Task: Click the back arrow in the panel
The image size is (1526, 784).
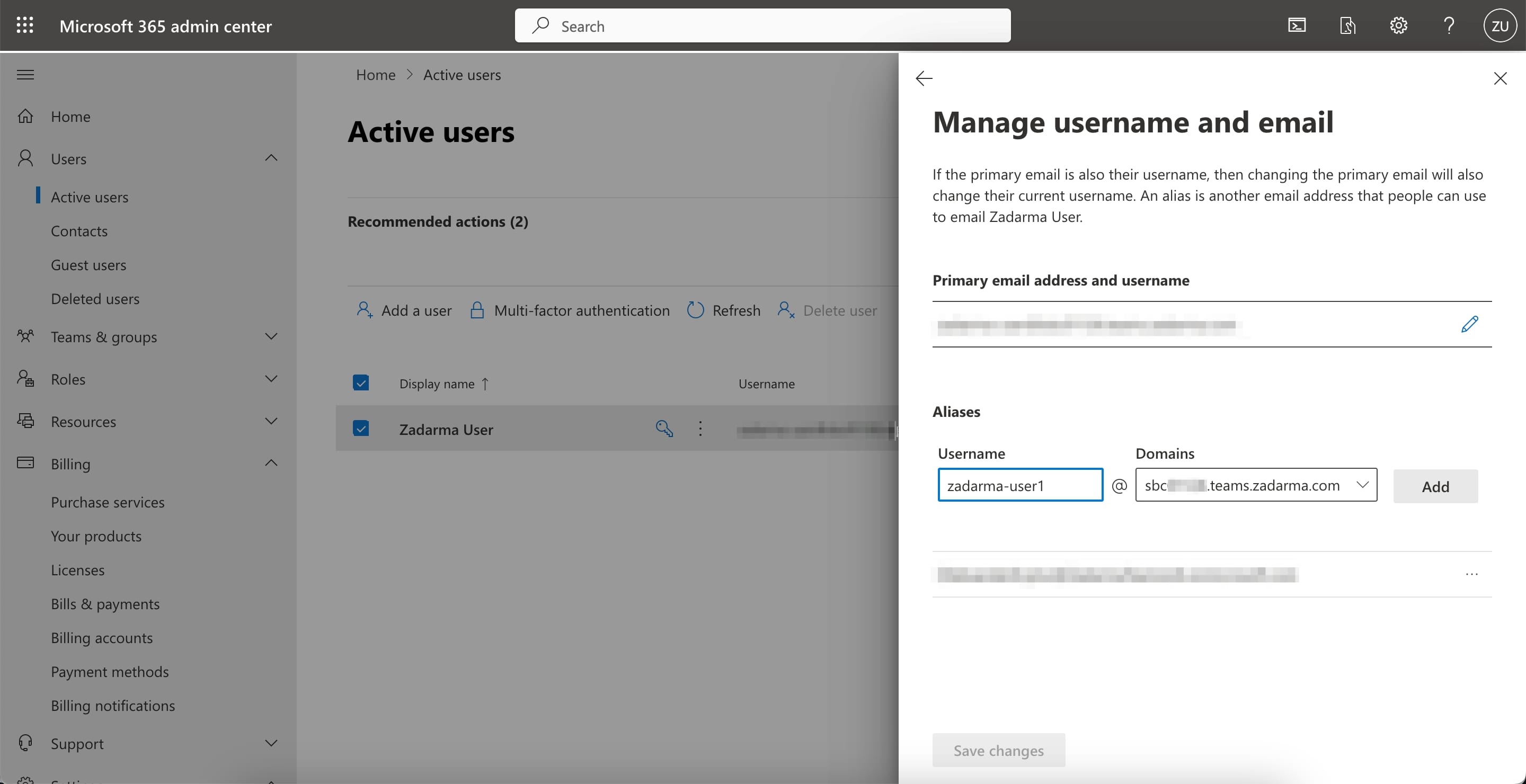Action: click(924, 77)
